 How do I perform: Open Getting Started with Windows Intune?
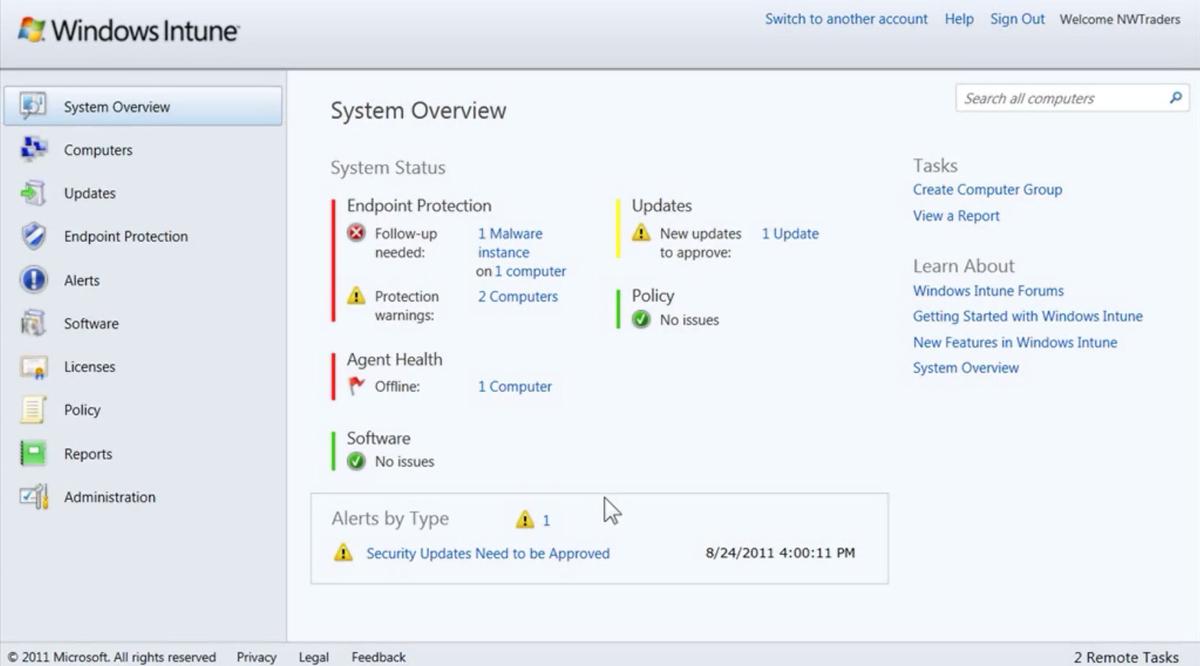point(1028,316)
